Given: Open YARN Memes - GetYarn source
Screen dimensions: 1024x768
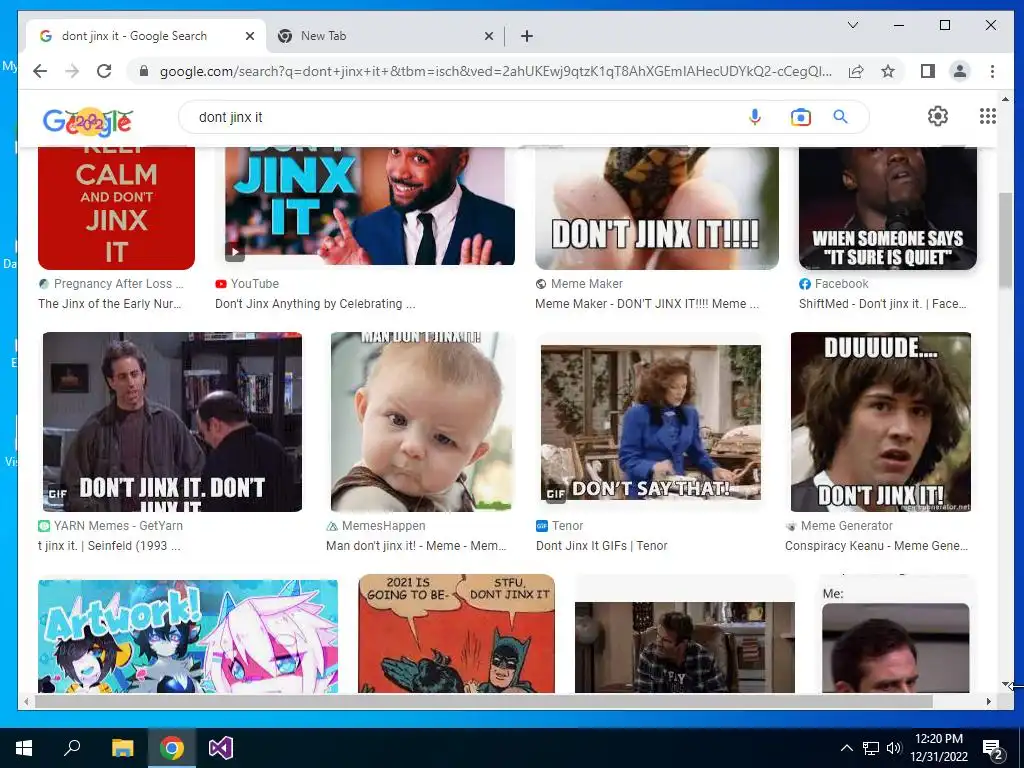Looking at the screenshot, I should point(110,526).
